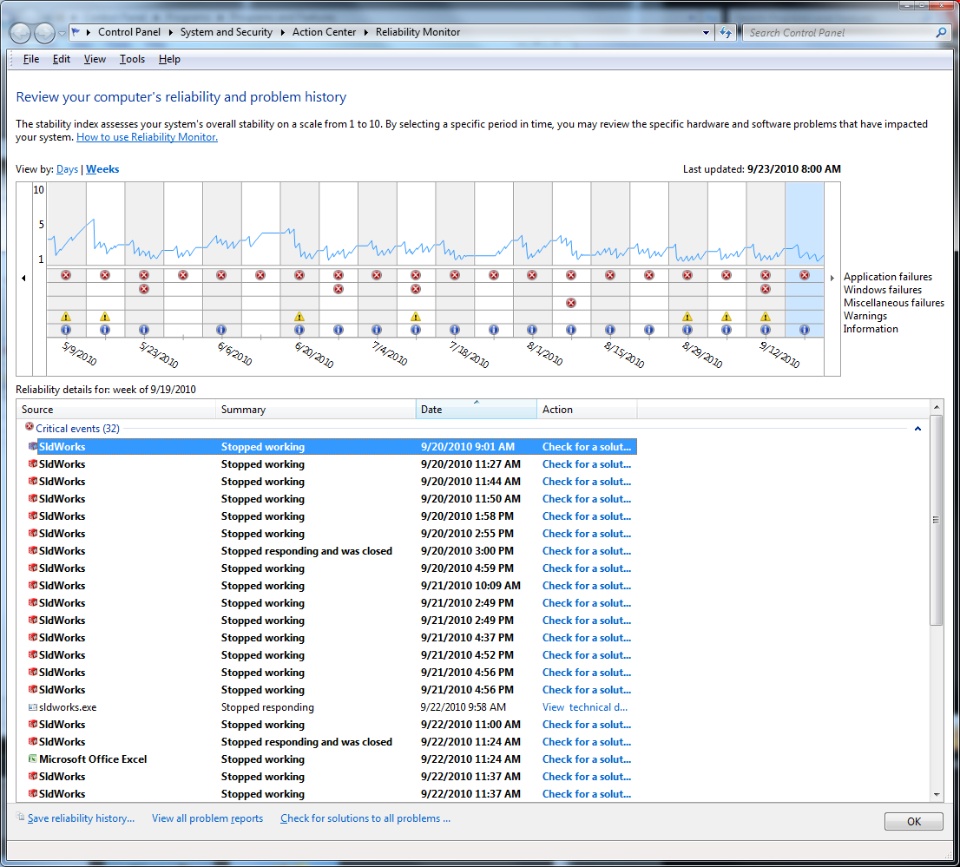
Task: Click Action column header
Action: pyautogui.click(x=587, y=409)
